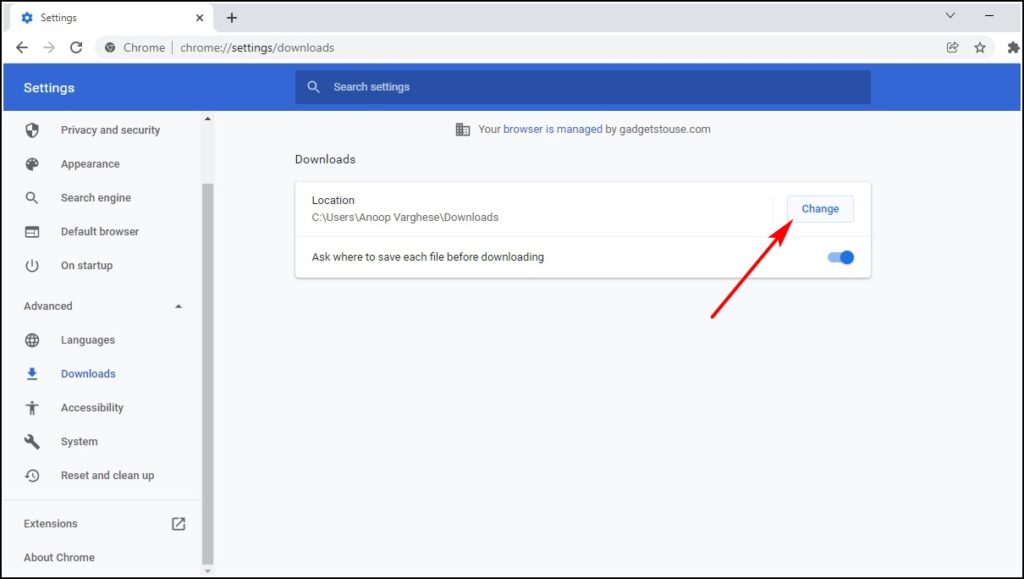Collapse the Advanced section
The image size is (1024, 579).
coord(178,306)
